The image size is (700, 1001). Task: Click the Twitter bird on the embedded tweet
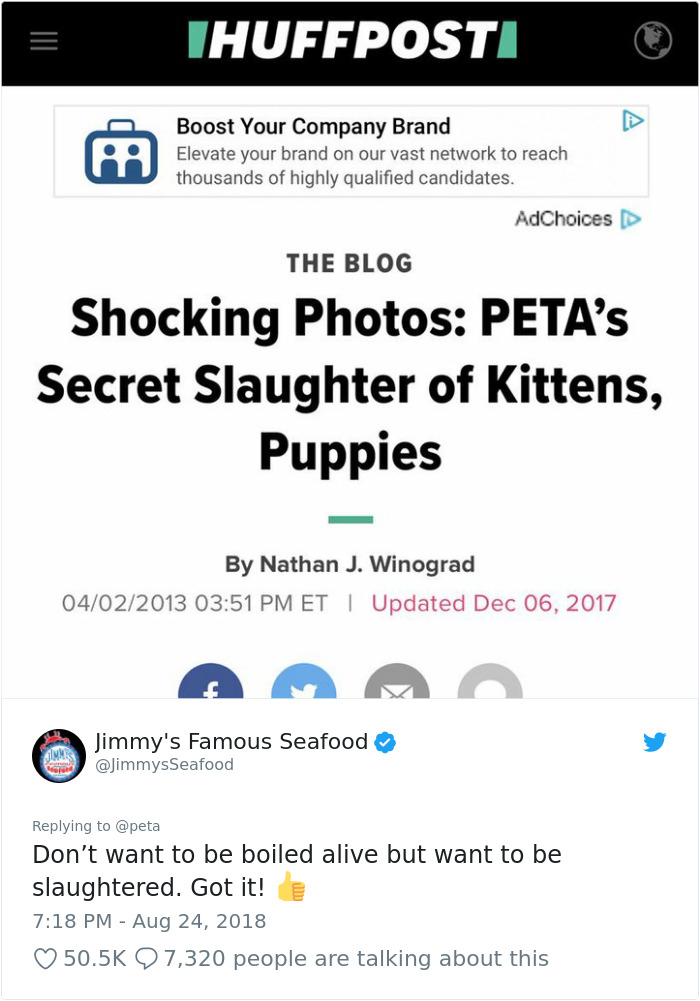655,742
